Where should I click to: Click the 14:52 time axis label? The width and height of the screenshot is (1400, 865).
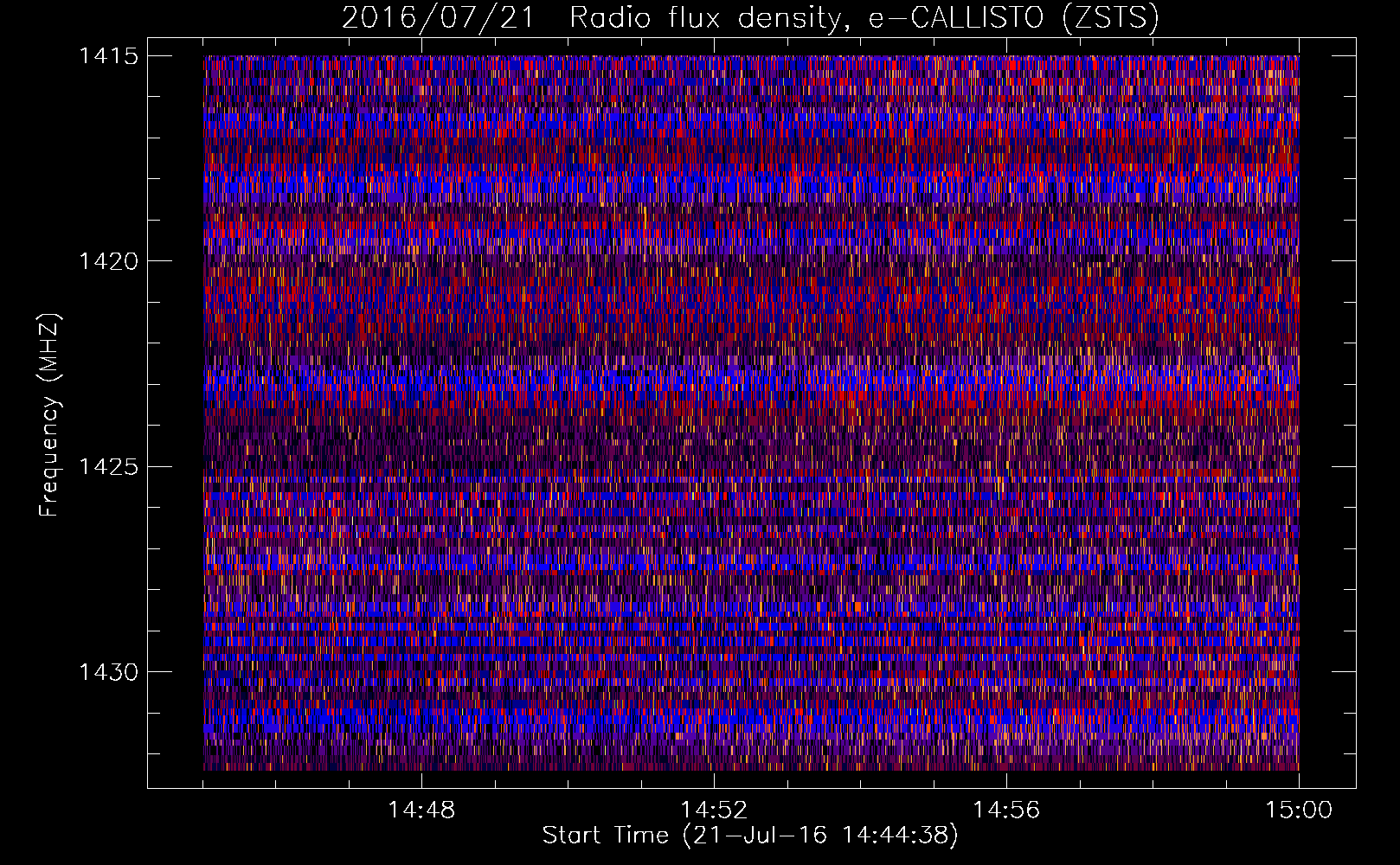point(714,811)
